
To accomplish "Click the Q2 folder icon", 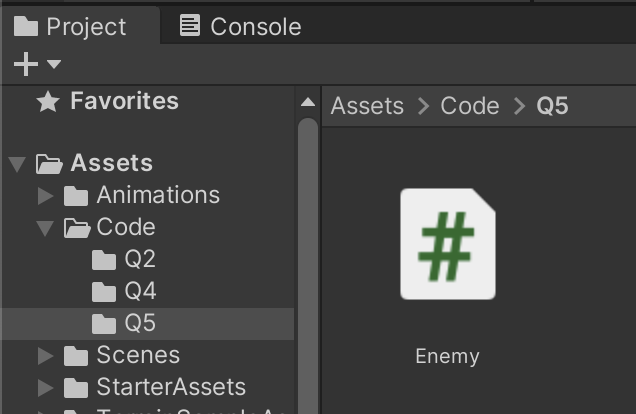I will 104,260.
